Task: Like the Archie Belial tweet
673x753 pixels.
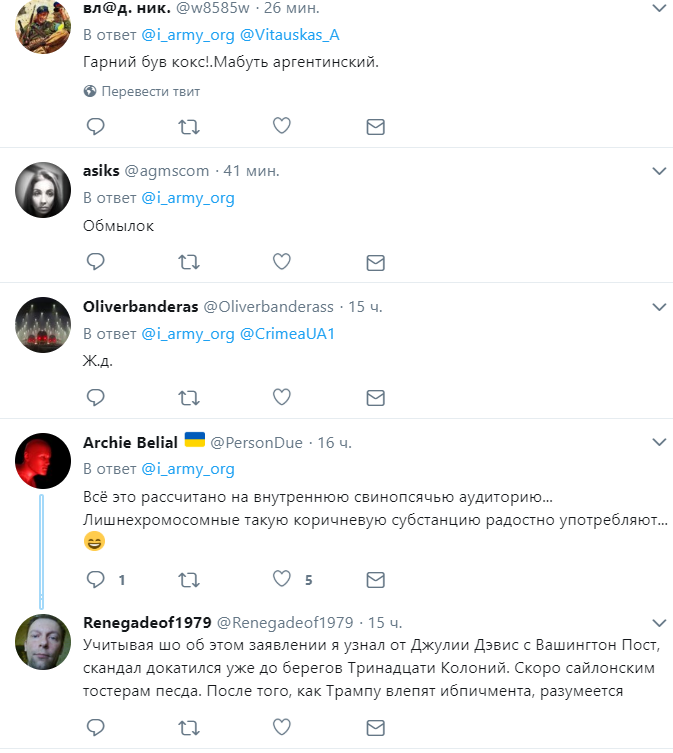Action: coord(283,579)
